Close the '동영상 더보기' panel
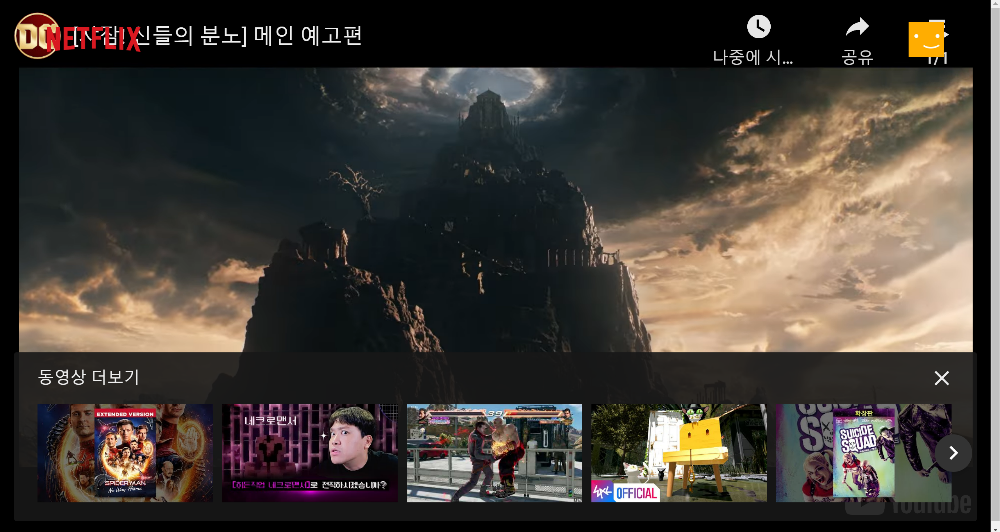Viewport: 1000px width, 532px height. click(x=941, y=378)
